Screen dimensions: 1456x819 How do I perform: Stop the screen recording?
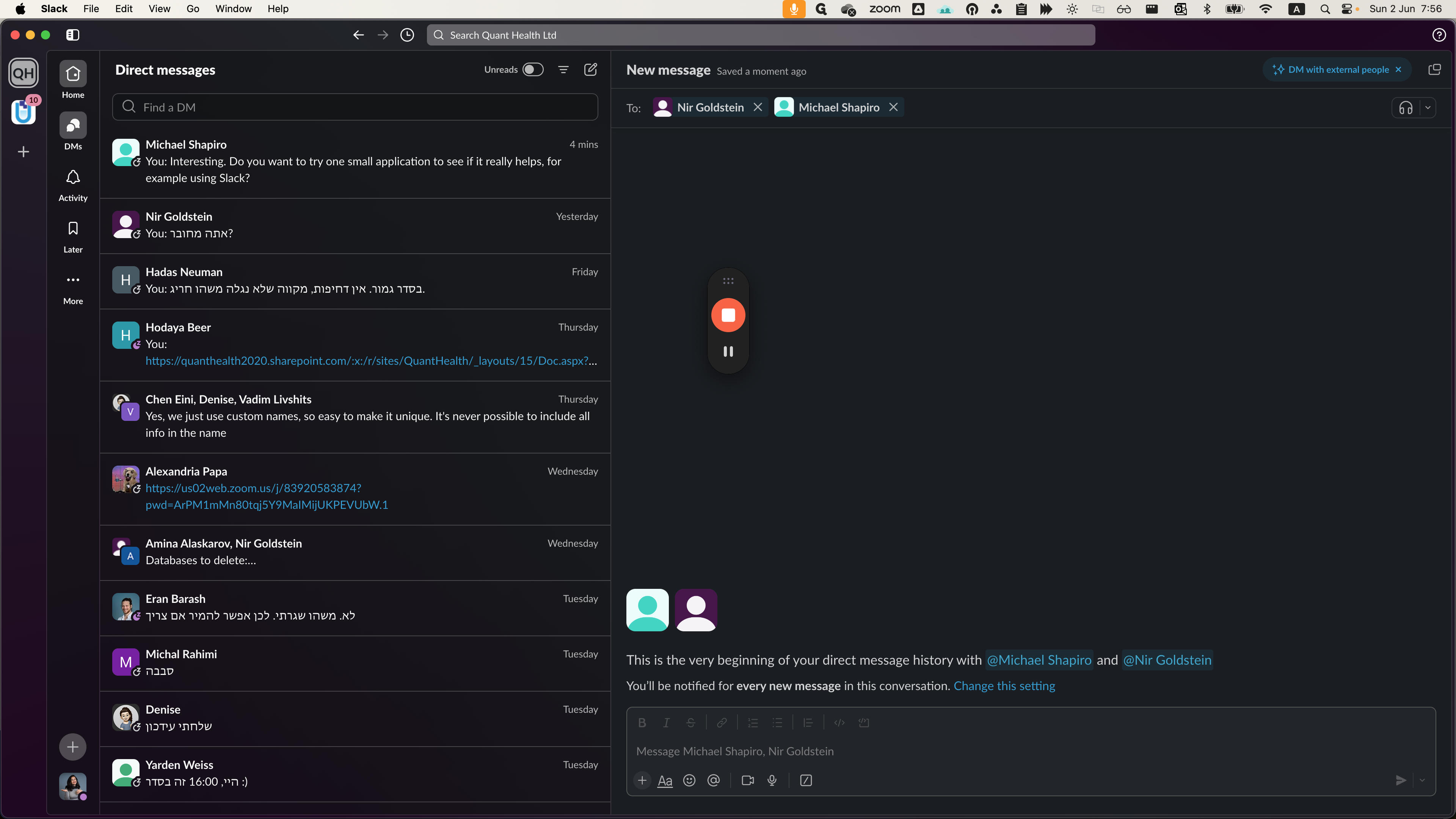[728, 315]
